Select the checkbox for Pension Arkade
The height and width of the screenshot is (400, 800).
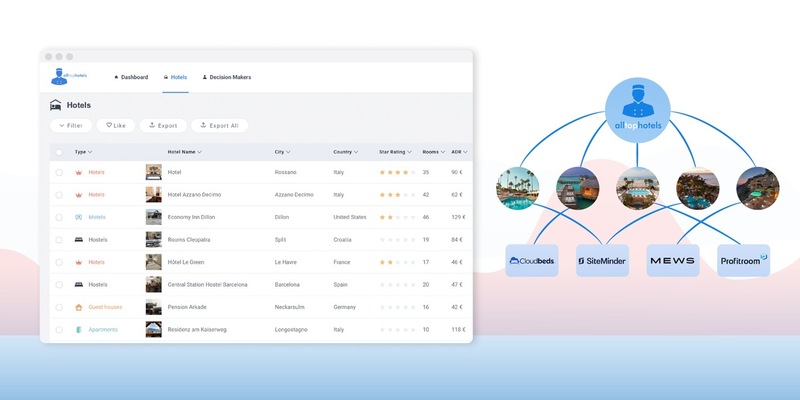pos(59,307)
